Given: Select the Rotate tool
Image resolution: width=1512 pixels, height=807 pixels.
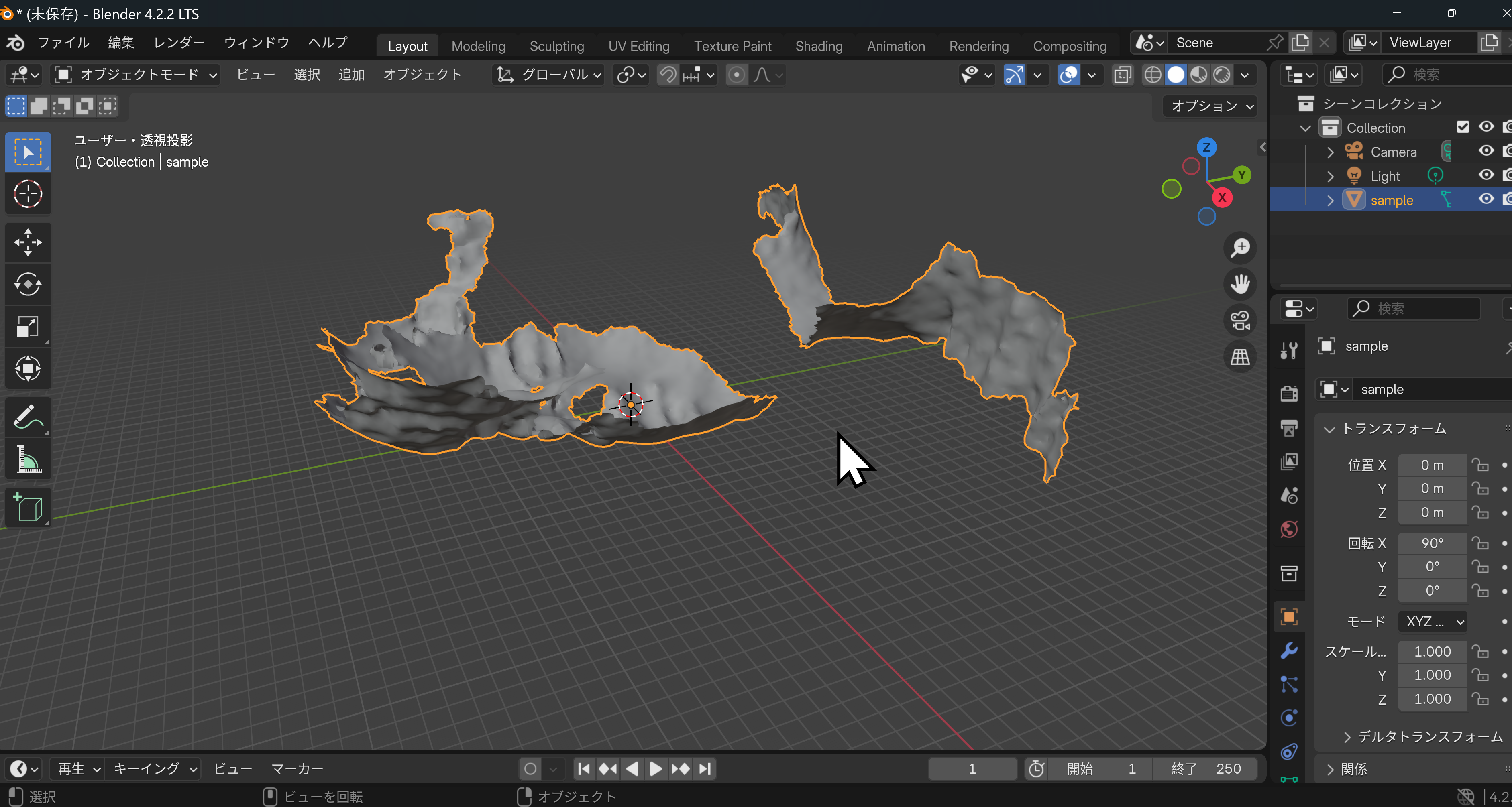Looking at the screenshot, I should pyautogui.click(x=28, y=285).
